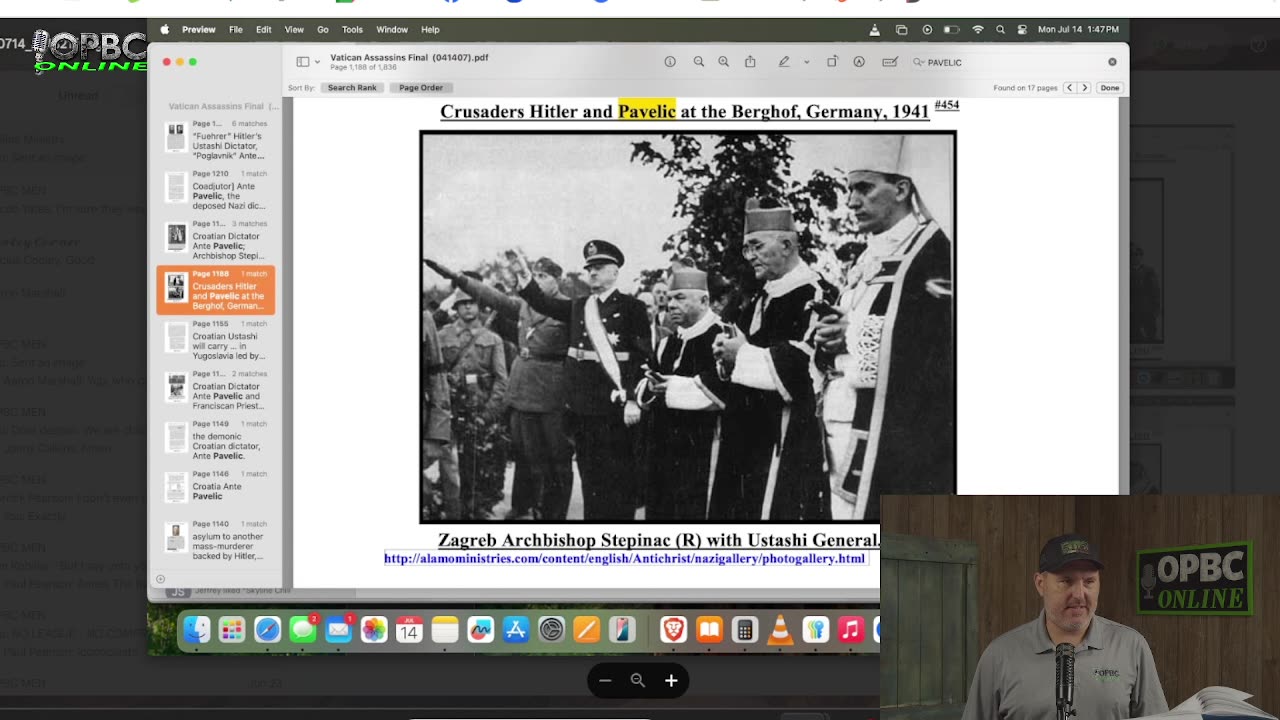Zoom out using Preview toolbar magnifier
This screenshot has width=1280, height=720.
[699, 62]
